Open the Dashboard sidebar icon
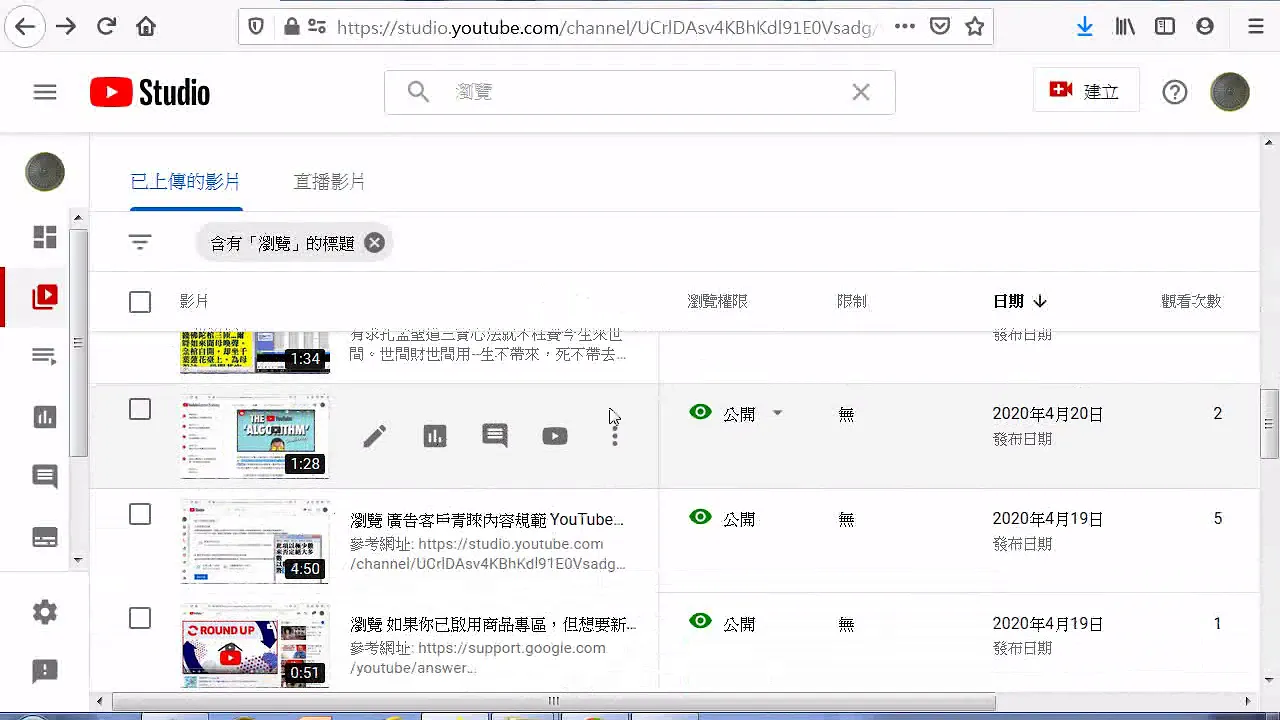Screen dimensions: 1280x720 (45, 237)
